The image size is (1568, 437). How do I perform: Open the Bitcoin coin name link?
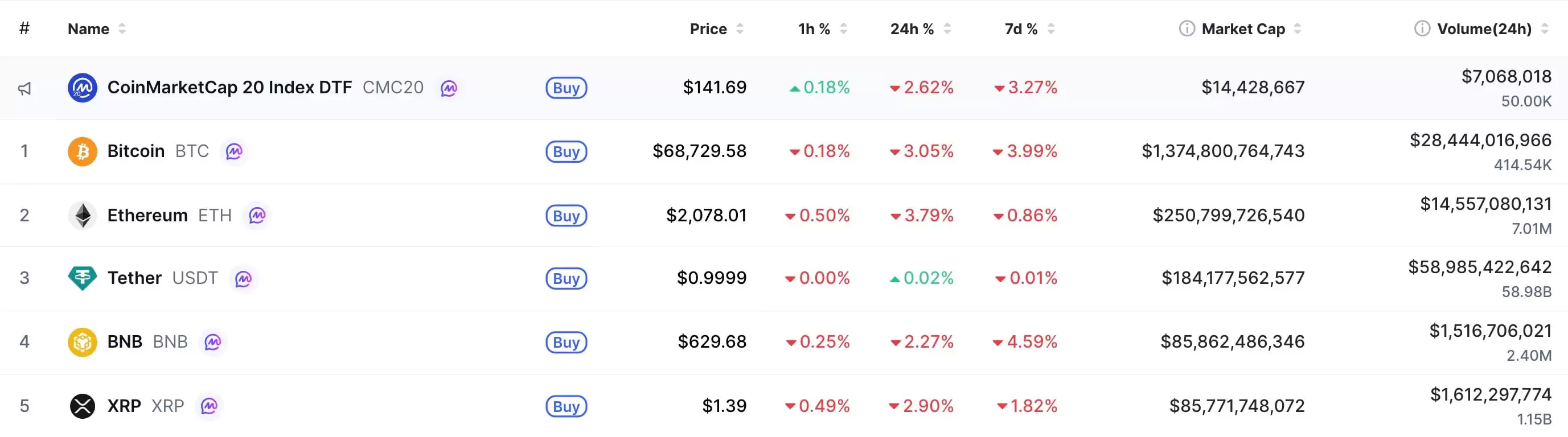pyautogui.click(x=135, y=151)
